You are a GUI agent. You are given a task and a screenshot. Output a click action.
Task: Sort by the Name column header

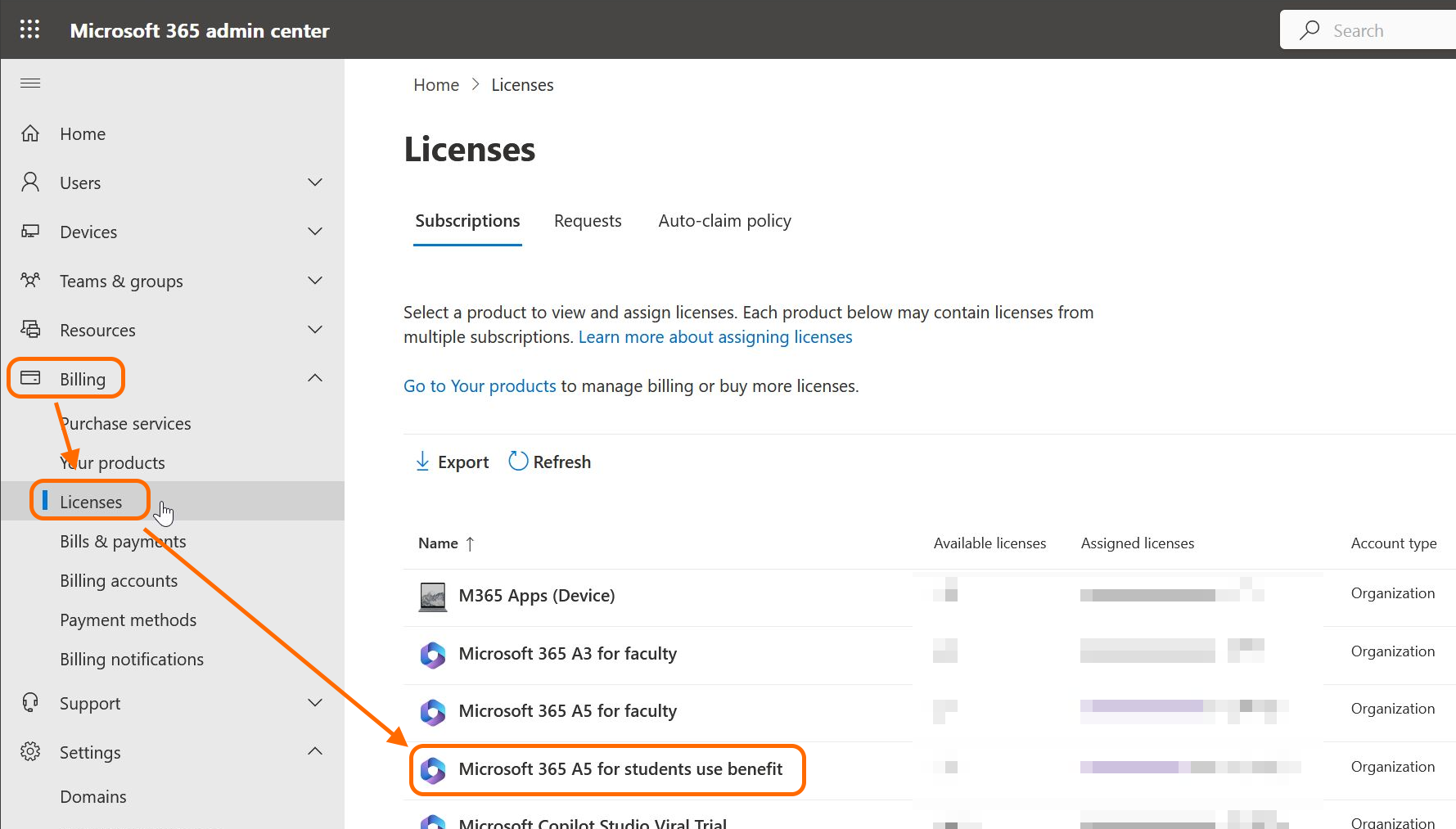pyautogui.click(x=438, y=543)
